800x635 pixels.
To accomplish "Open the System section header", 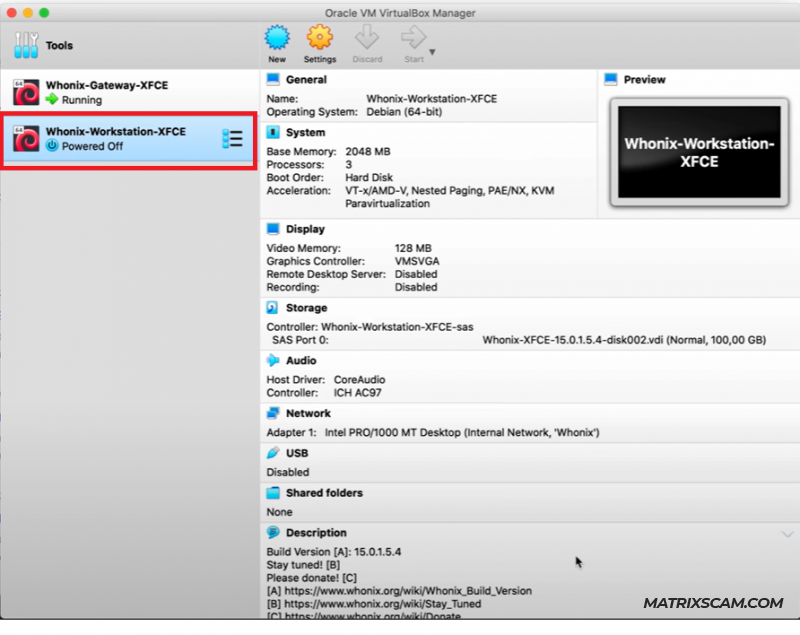I will [x=305, y=133].
